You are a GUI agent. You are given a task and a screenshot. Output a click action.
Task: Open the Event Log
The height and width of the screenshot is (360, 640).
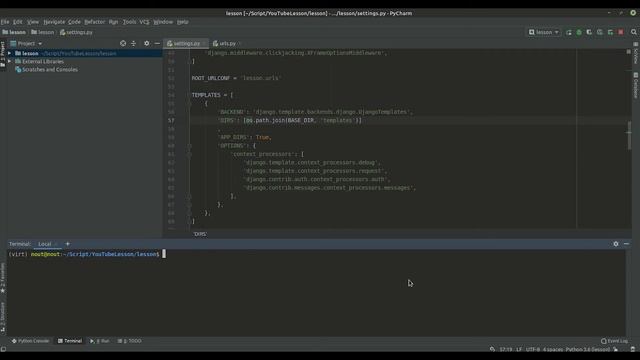tap(614, 341)
